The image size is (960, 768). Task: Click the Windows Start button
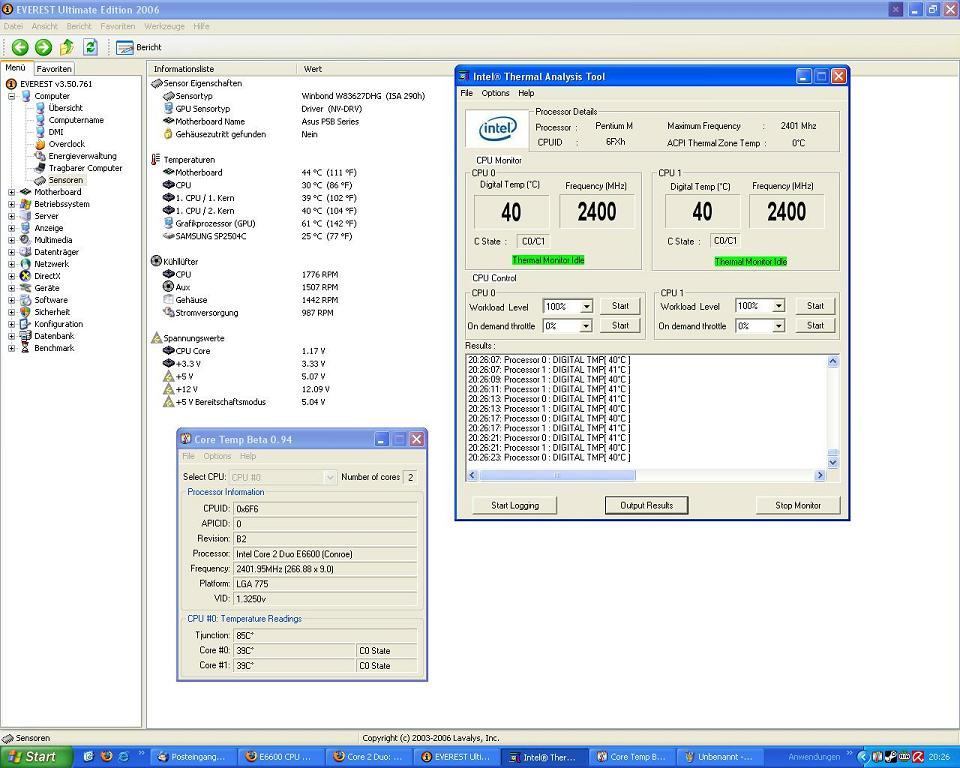[36, 757]
